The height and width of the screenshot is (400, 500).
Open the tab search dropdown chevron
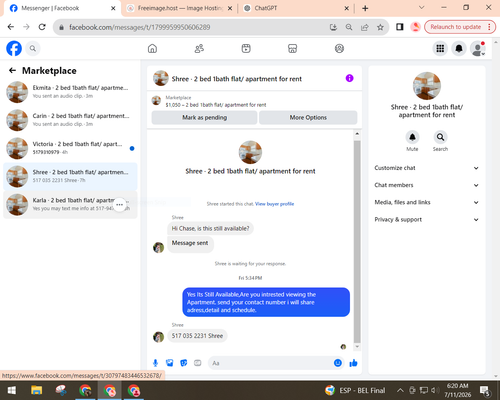pos(422,8)
